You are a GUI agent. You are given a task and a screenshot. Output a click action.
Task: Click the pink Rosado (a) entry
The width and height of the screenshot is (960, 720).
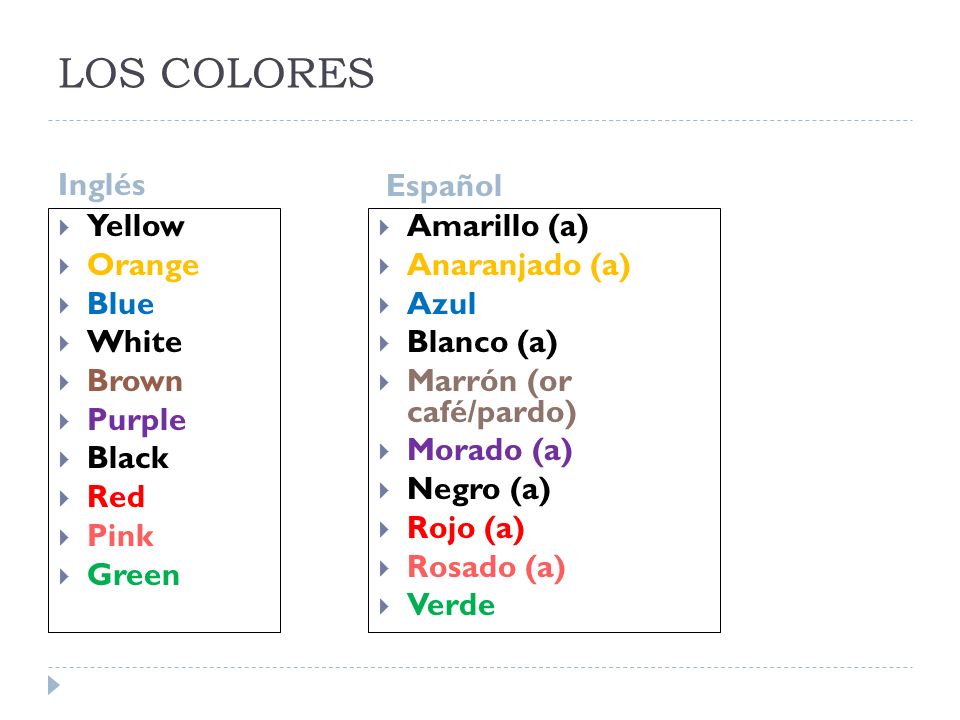(486, 567)
